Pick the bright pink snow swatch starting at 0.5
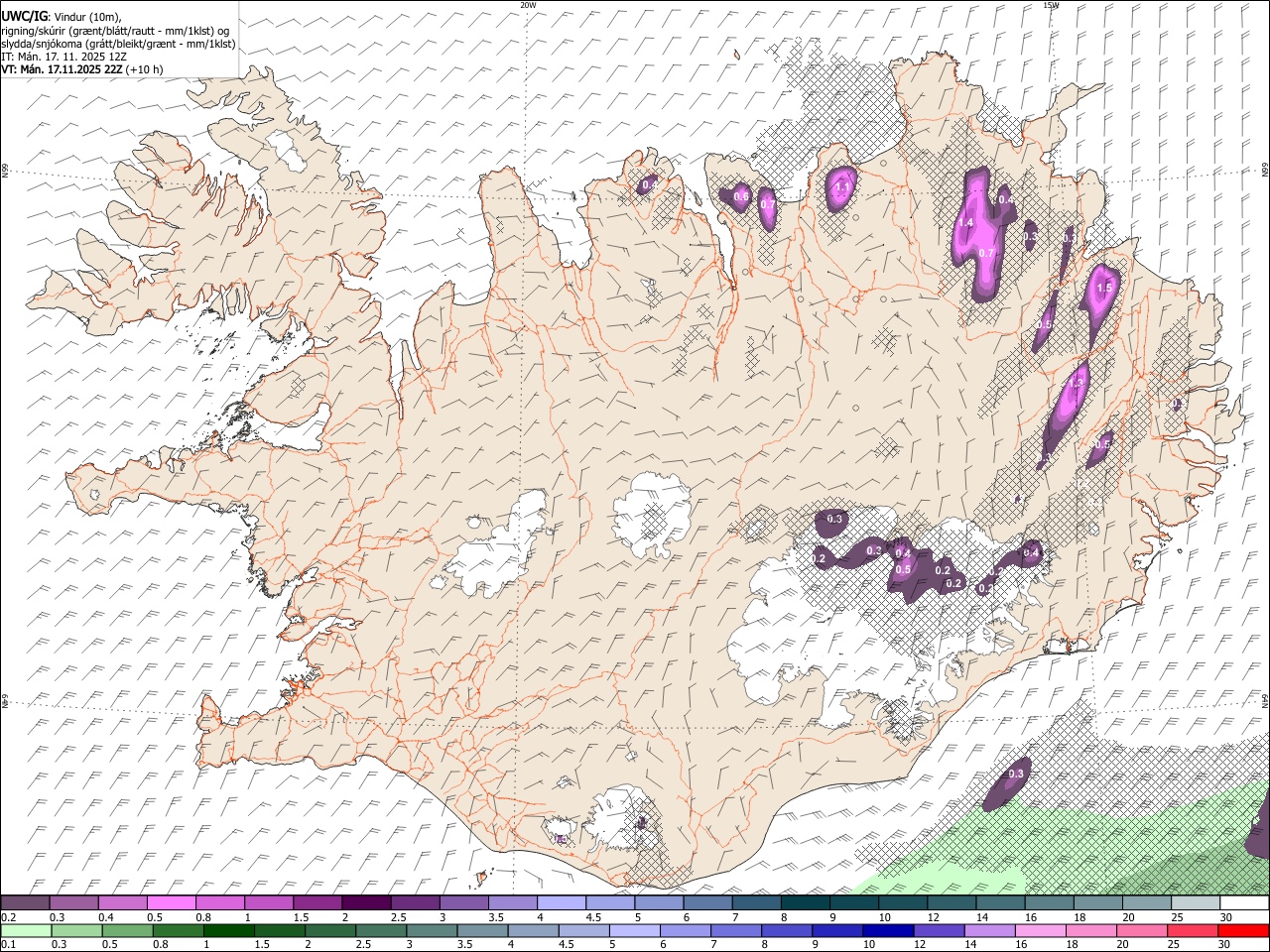 [171, 902]
